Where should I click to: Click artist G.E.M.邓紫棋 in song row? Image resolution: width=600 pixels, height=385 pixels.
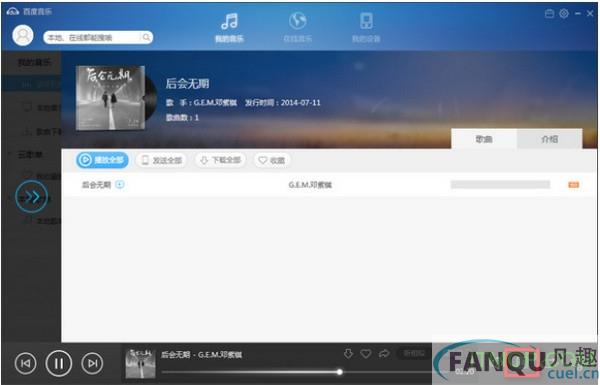(310, 185)
